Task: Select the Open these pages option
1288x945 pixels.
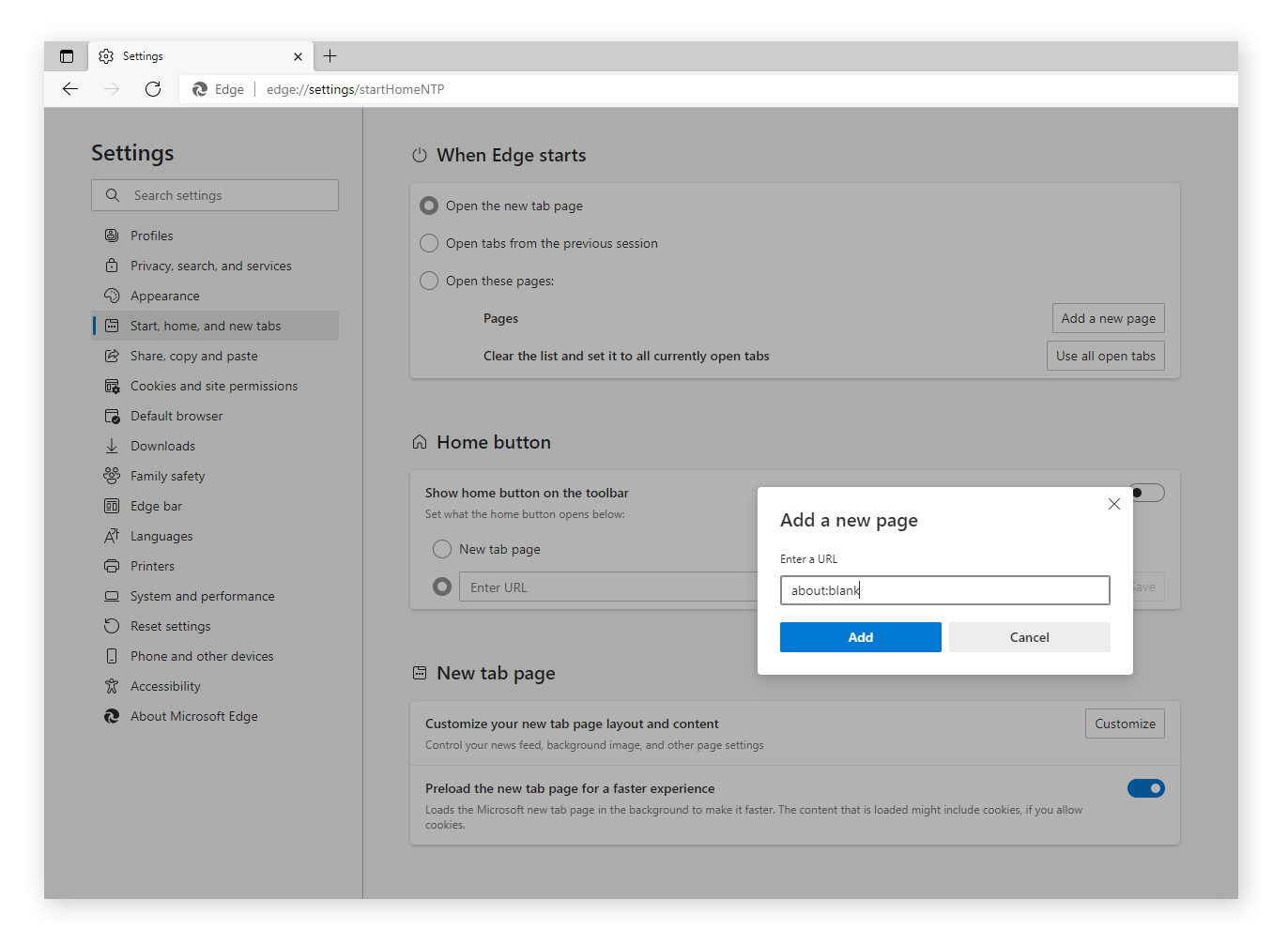Action: click(429, 281)
